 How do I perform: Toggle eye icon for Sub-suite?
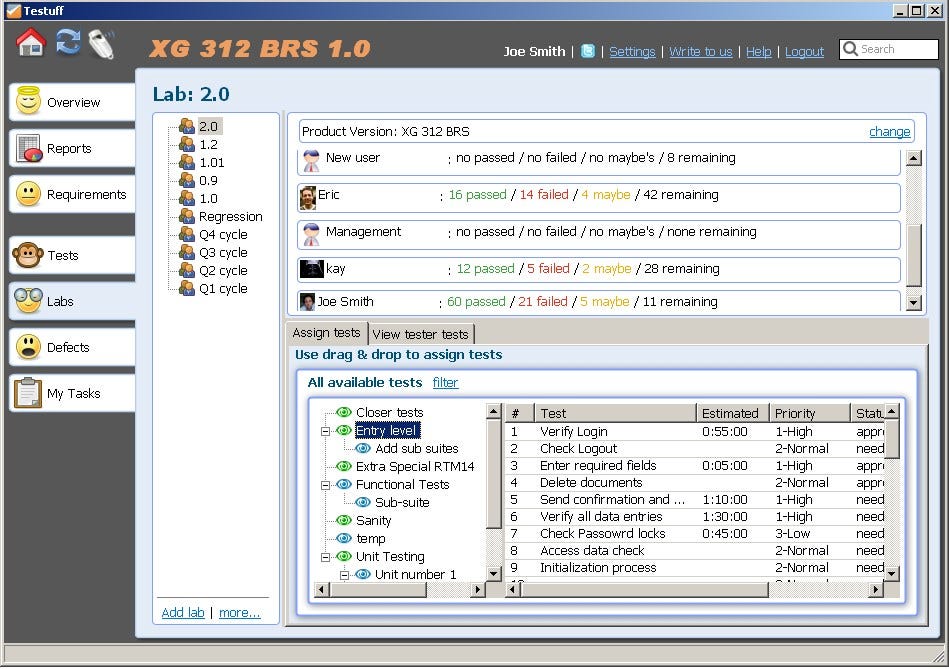coord(363,502)
